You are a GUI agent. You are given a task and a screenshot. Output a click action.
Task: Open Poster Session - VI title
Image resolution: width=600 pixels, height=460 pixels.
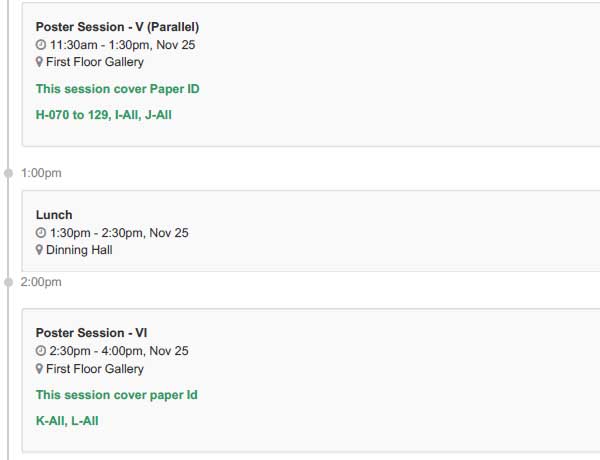click(91, 333)
